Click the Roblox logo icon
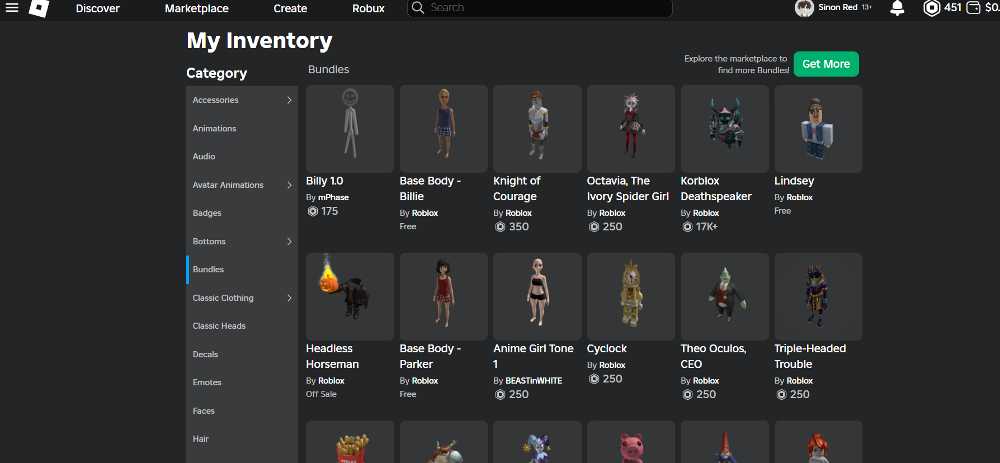This screenshot has height=463, width=1000. coord(39,8)
